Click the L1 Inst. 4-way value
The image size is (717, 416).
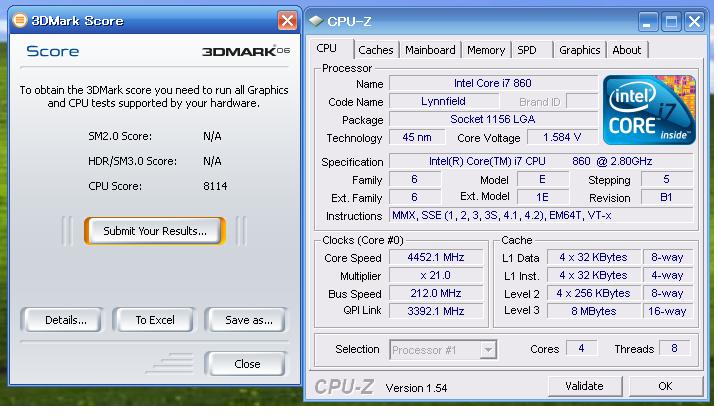[x=668, y=276]
